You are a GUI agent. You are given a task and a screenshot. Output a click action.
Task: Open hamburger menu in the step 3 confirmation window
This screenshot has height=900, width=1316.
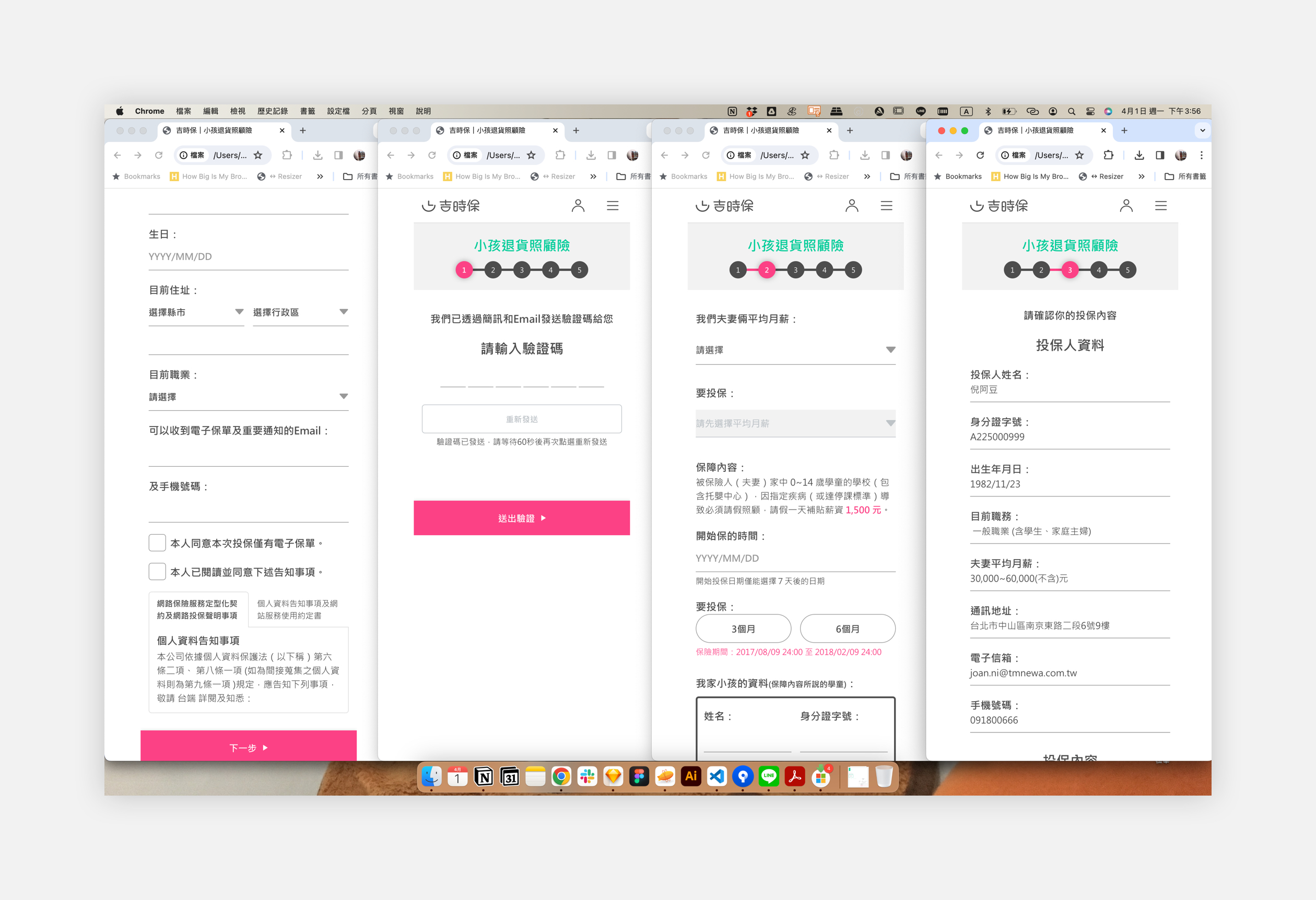point(1161,206)
